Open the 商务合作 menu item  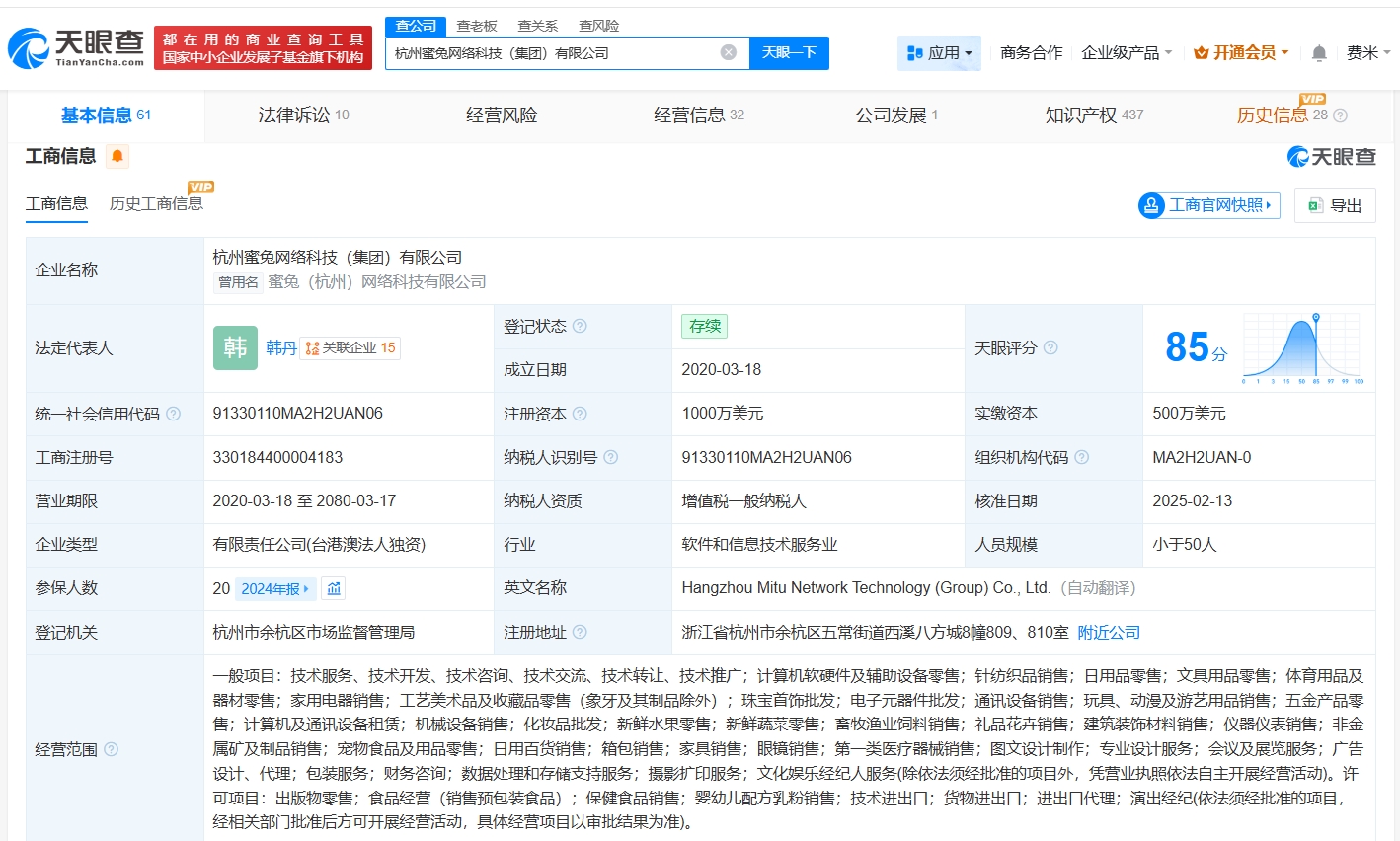(x=1030, y=52)
